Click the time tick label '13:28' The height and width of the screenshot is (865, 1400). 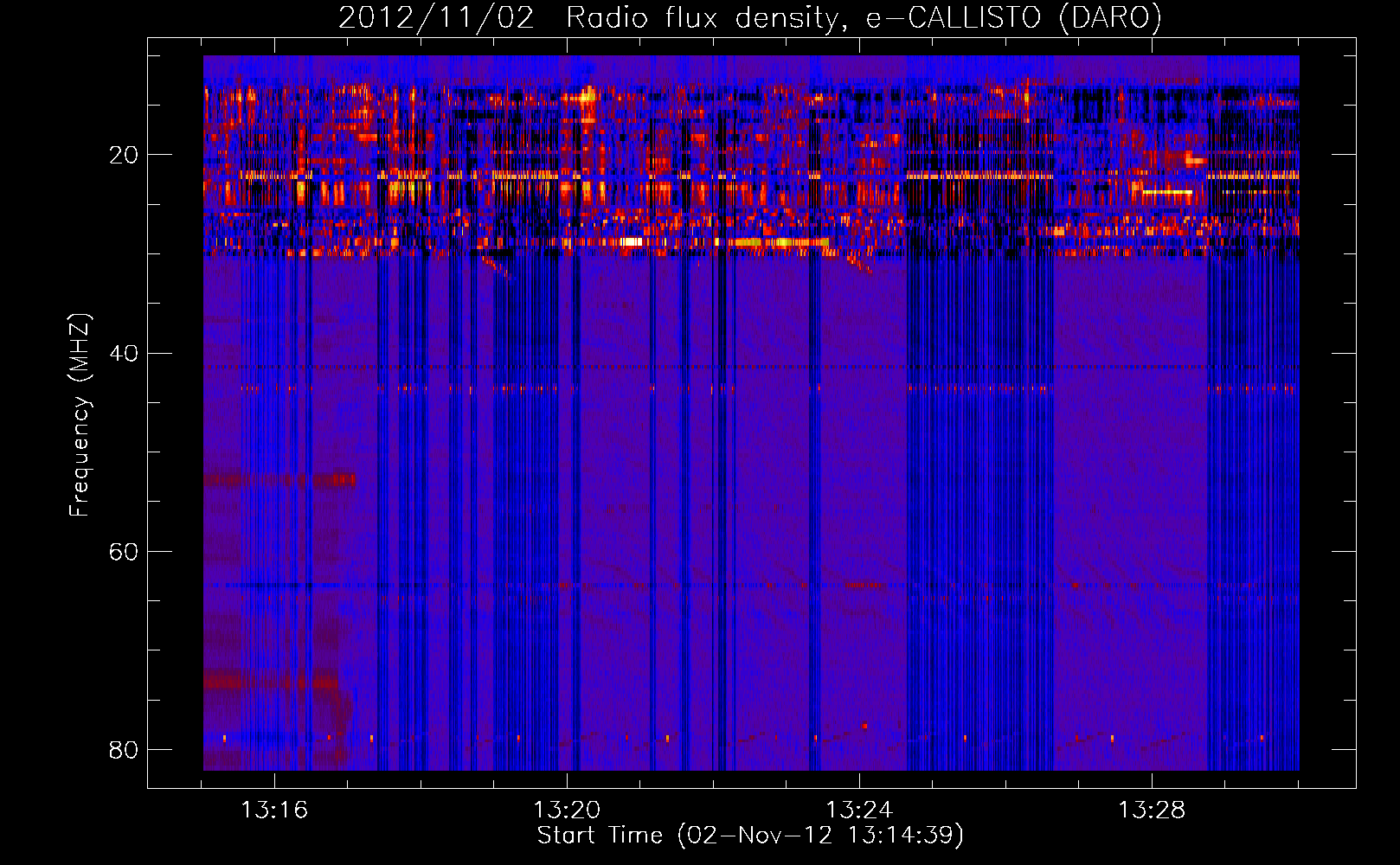coord(1152,811)
